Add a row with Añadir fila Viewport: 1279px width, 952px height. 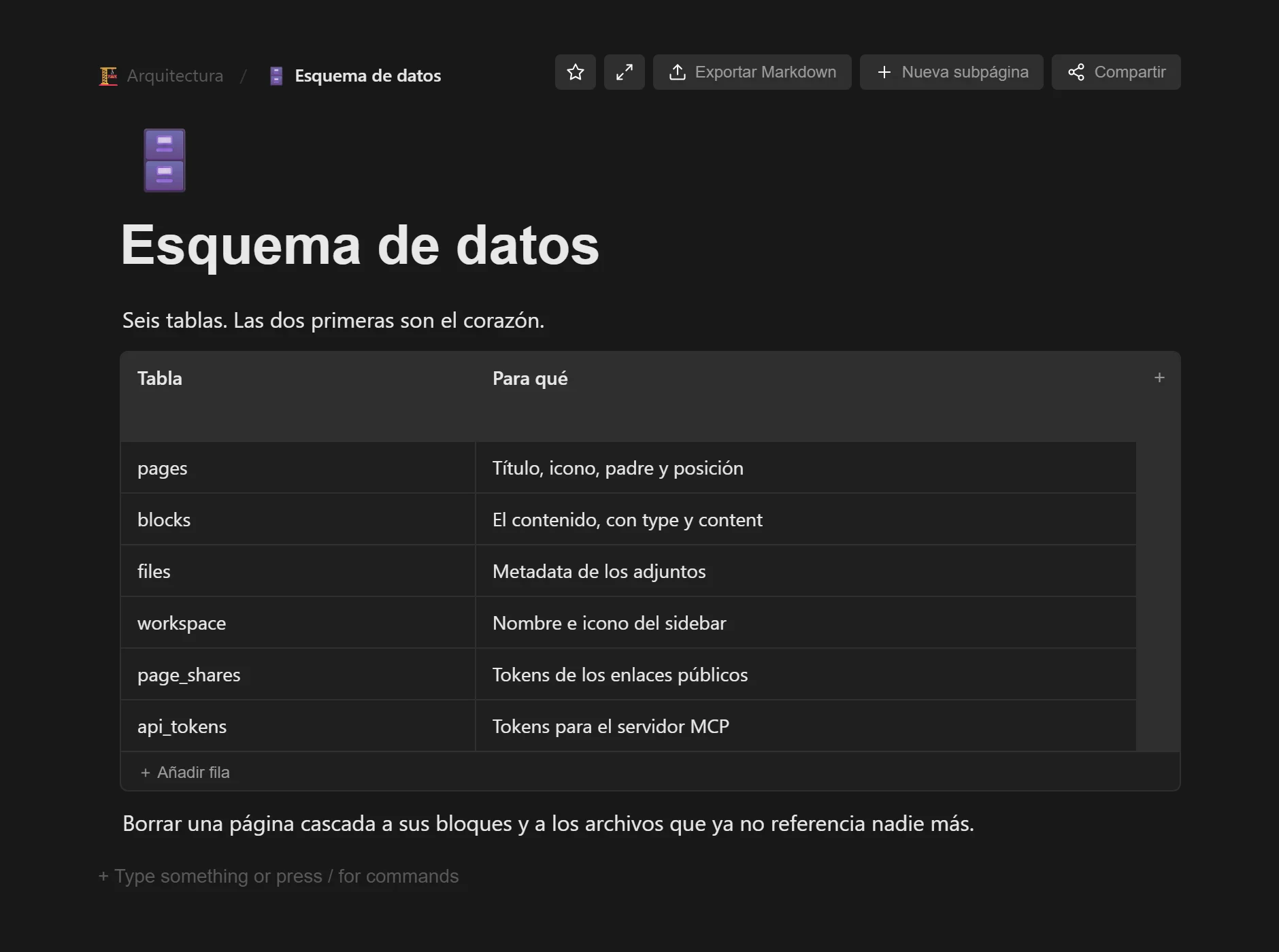click(185, 772)
